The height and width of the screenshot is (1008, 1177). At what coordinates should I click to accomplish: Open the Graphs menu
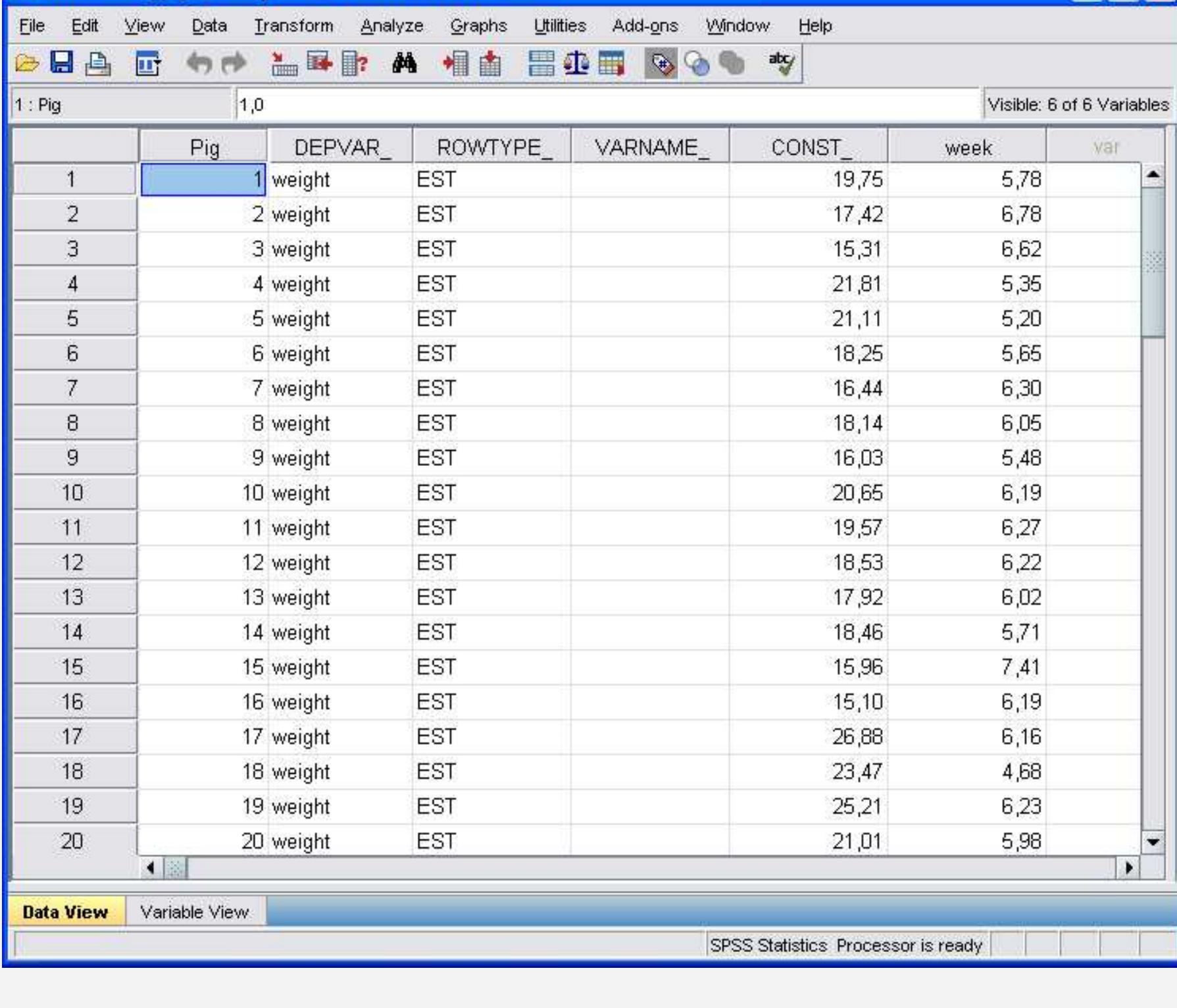(x=478, y=26)
